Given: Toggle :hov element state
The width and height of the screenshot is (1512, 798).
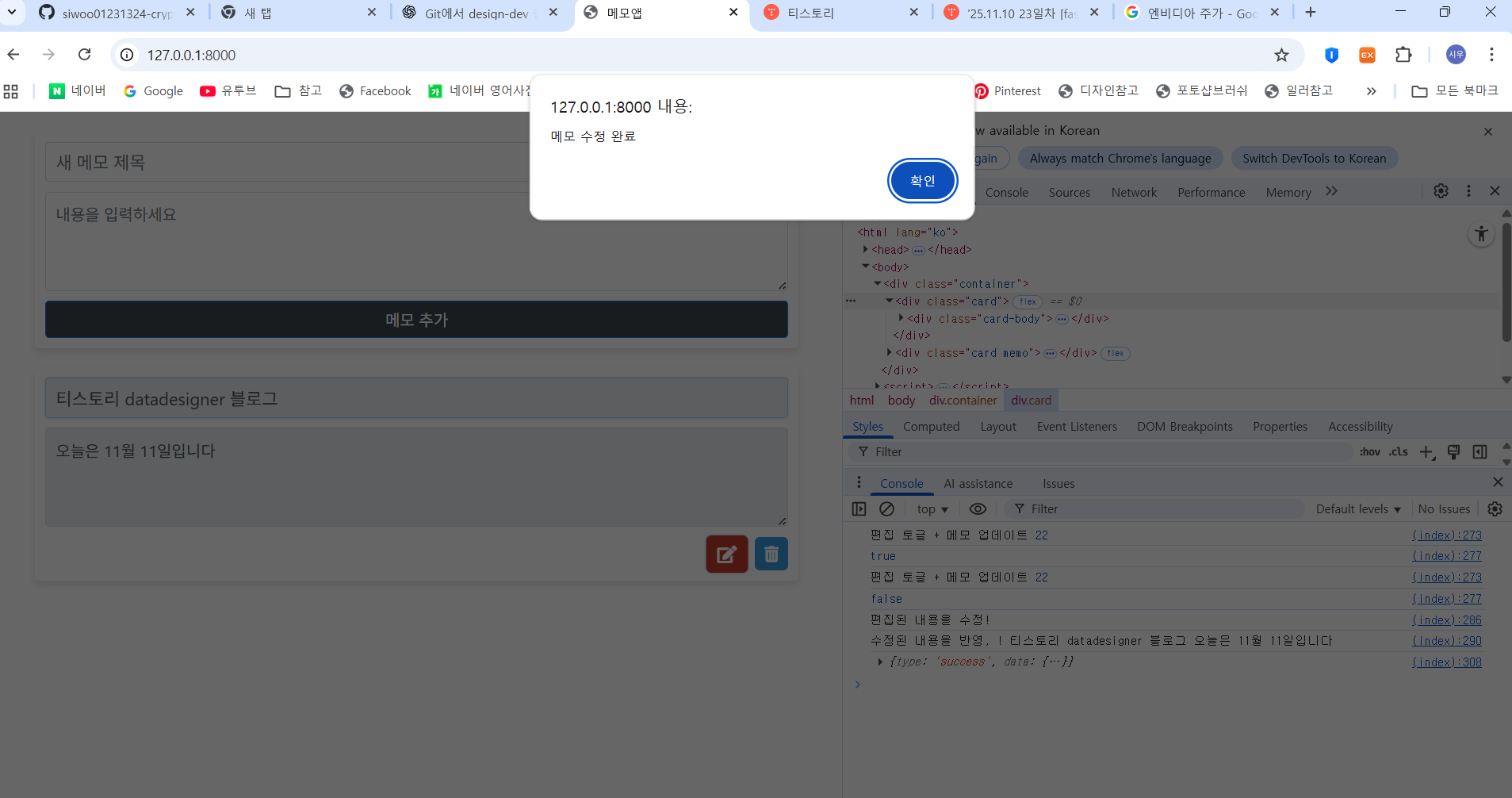Looking at the screenshot, I should (1369, 452).
